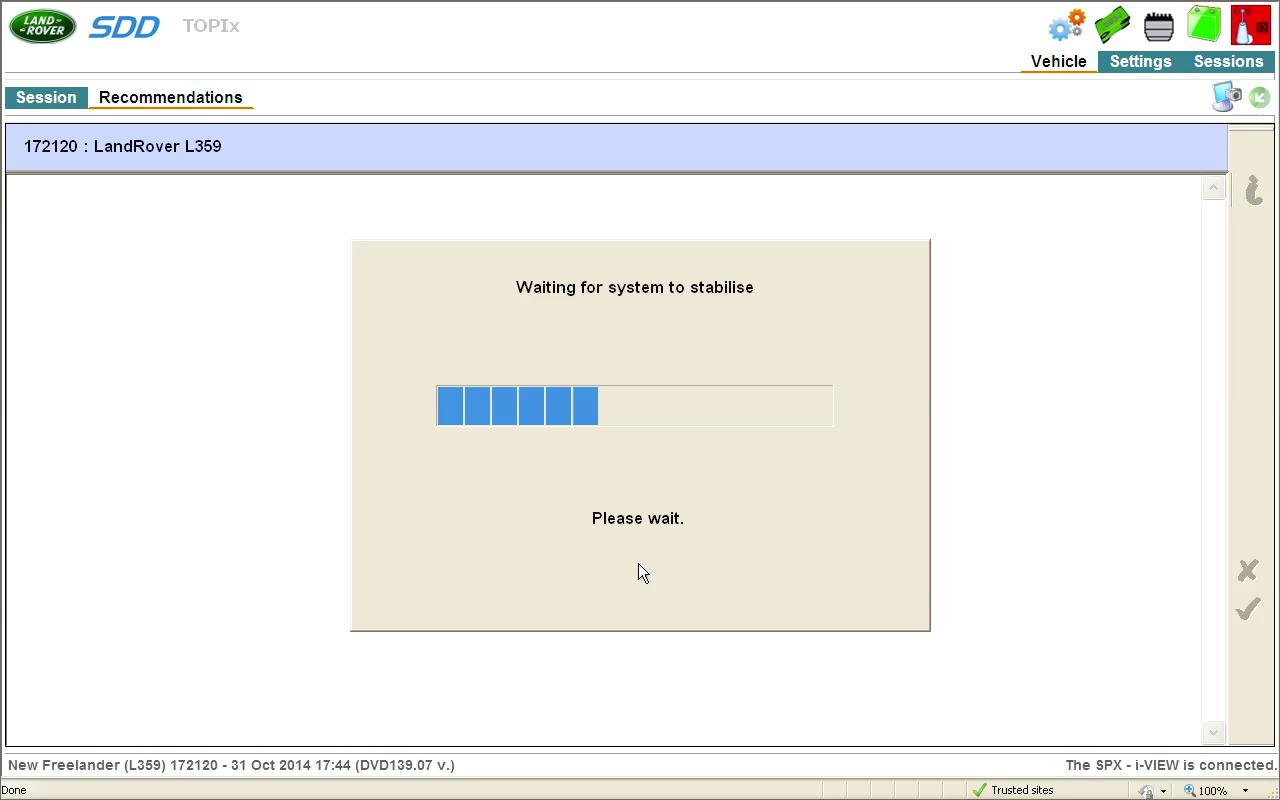
Task: Expand the protected mode security dropdown arrow
Action: [x=1163, y=791]
